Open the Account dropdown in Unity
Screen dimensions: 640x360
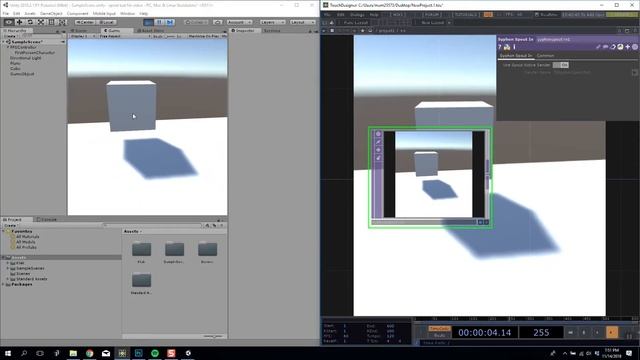pyautogui.click(x=239, y=22)
